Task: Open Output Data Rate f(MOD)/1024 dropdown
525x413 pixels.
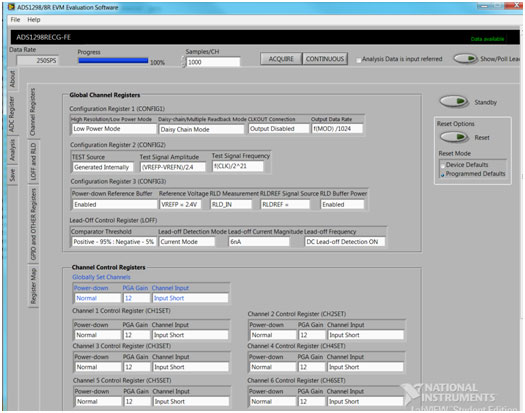Action: click(x=337, y=129)
